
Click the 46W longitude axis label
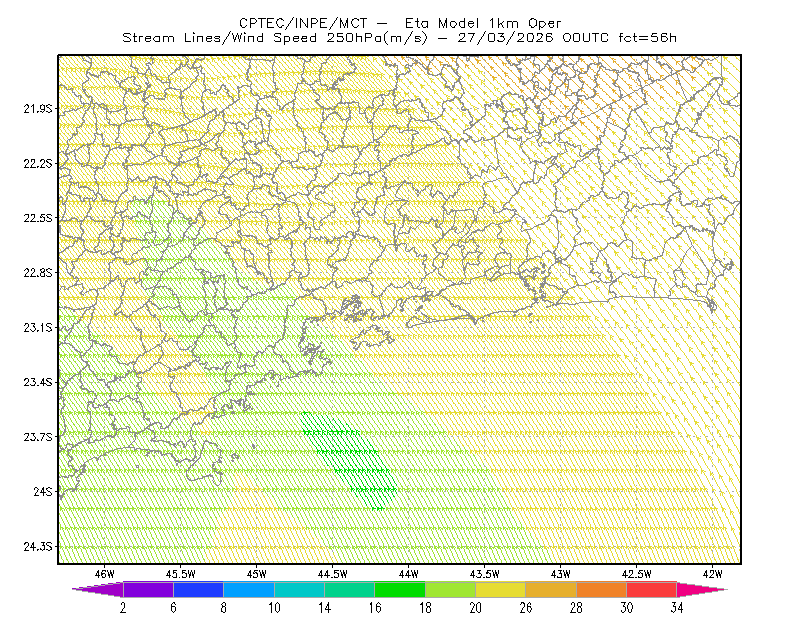105,574
